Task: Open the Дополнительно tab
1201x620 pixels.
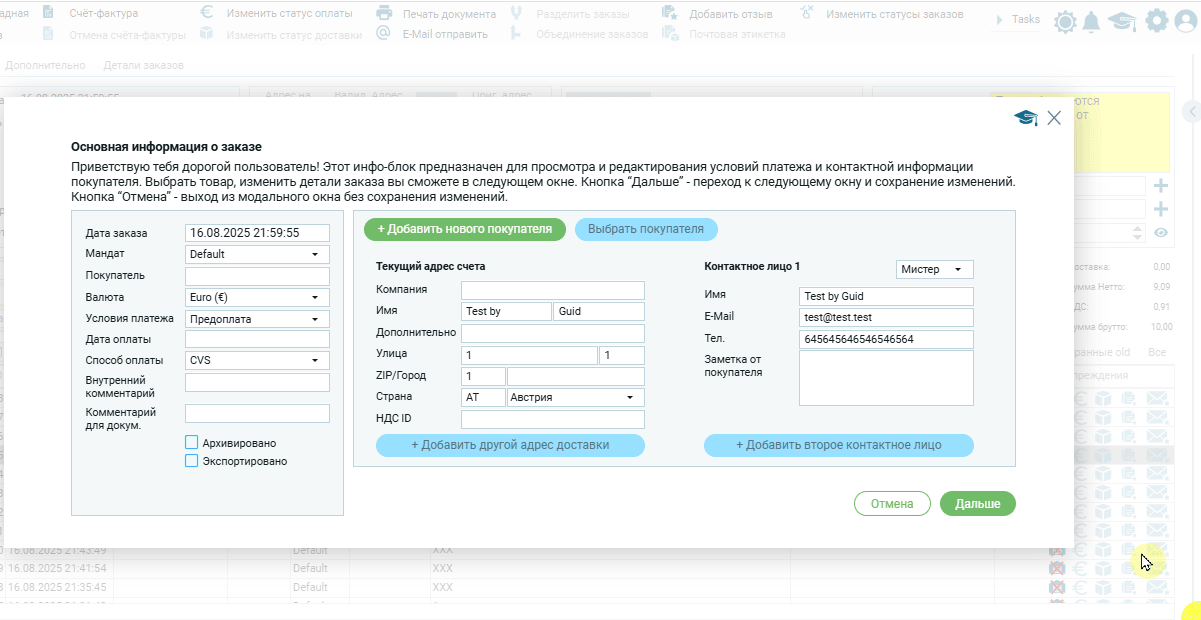Action: click(x=45, y=65)
